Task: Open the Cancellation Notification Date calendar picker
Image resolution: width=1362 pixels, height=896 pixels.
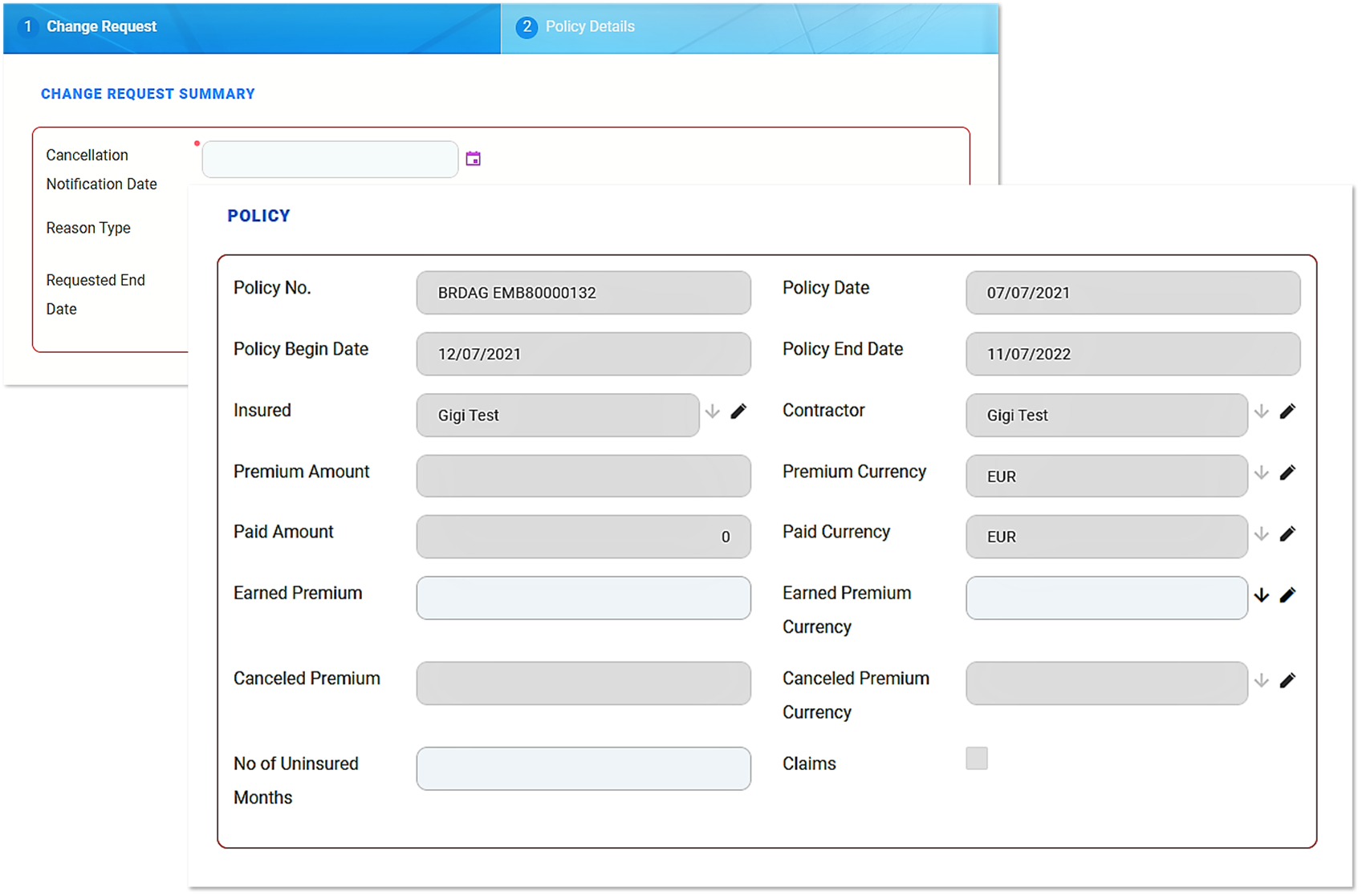Action: (x=473, y=159)
